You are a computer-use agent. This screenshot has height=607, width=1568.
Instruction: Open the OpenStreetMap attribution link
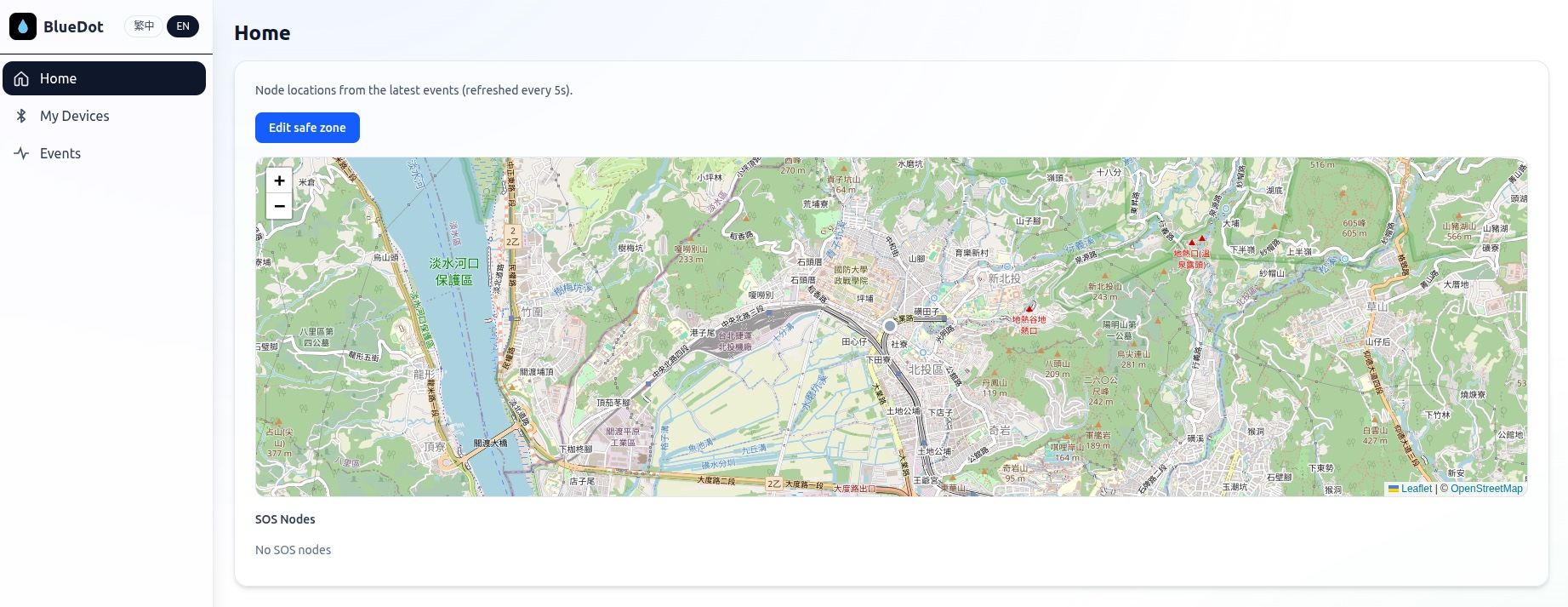coord(1486,489)
